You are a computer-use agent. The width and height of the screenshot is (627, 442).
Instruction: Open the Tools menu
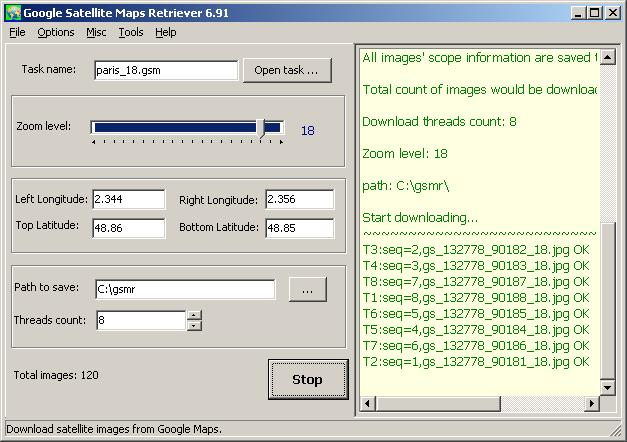pyautogui.click(x=131, y=32)
